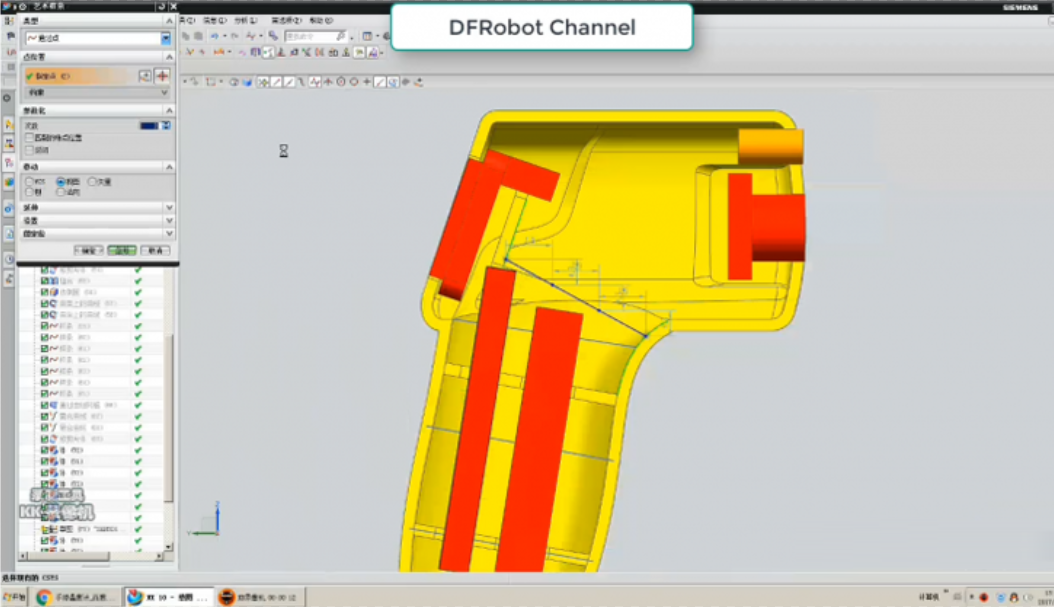Toggle the Mid Point snap icon

point(289,82)
